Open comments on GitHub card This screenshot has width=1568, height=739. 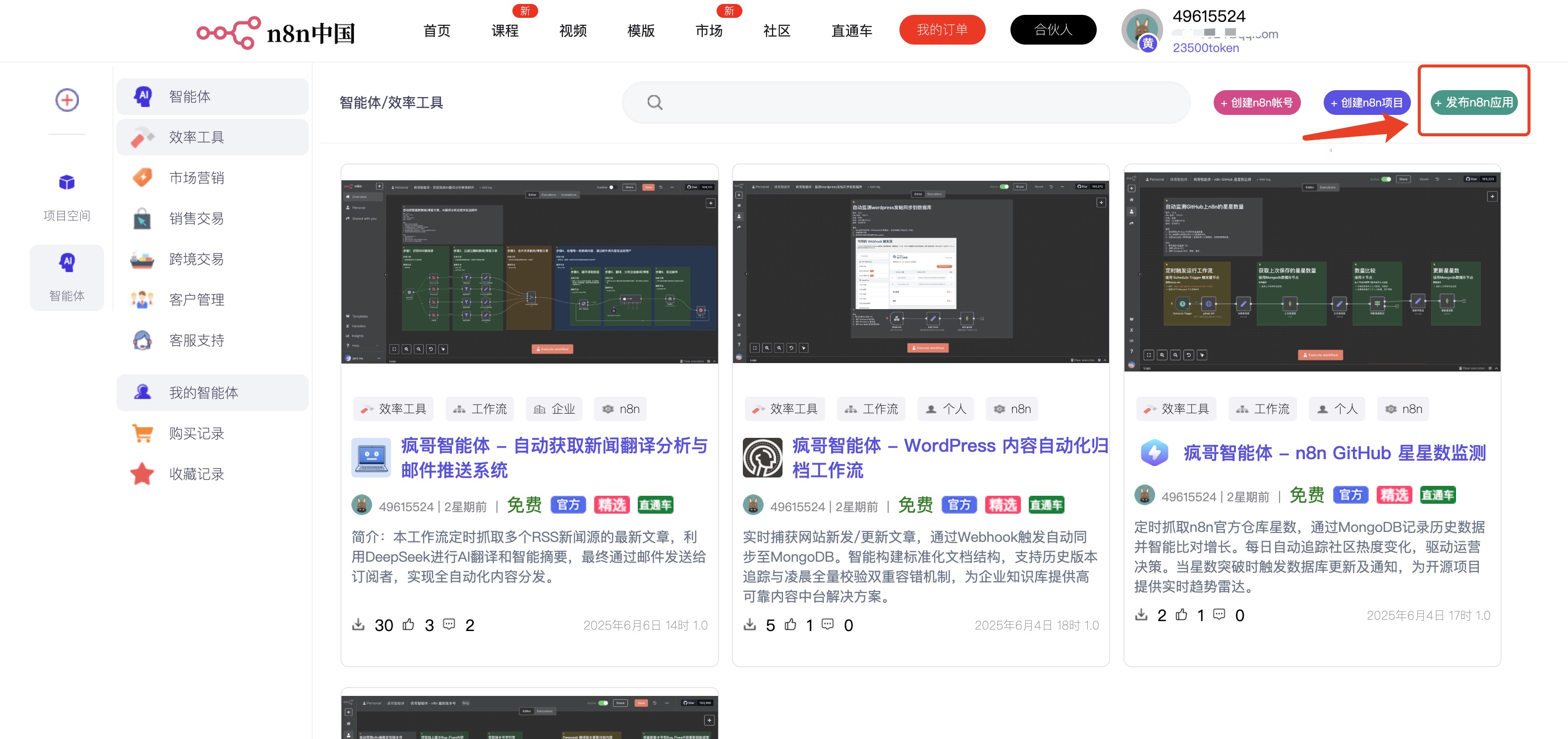1219,615
